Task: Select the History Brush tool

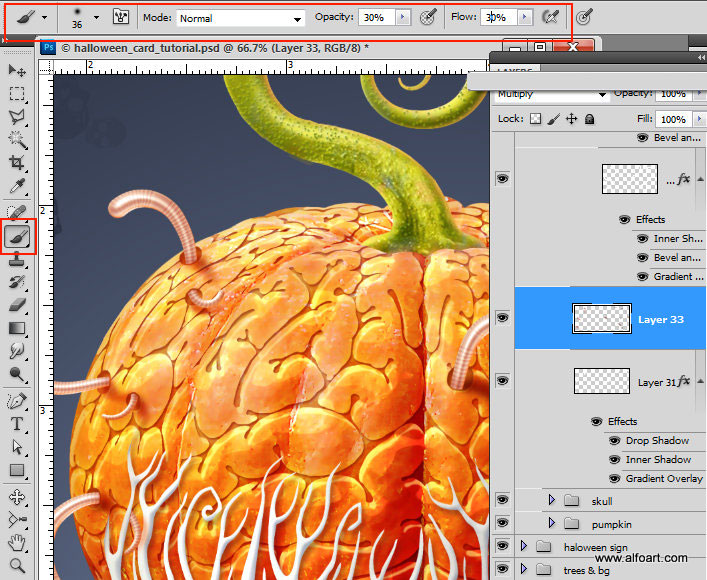Action: pos(17,282)
